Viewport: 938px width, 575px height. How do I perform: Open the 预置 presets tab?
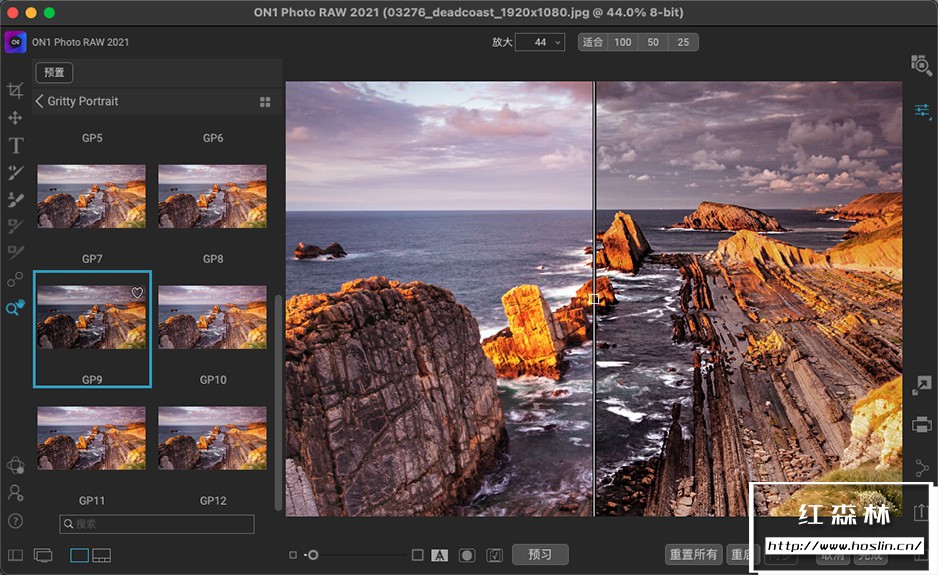(x=54, y=72)
